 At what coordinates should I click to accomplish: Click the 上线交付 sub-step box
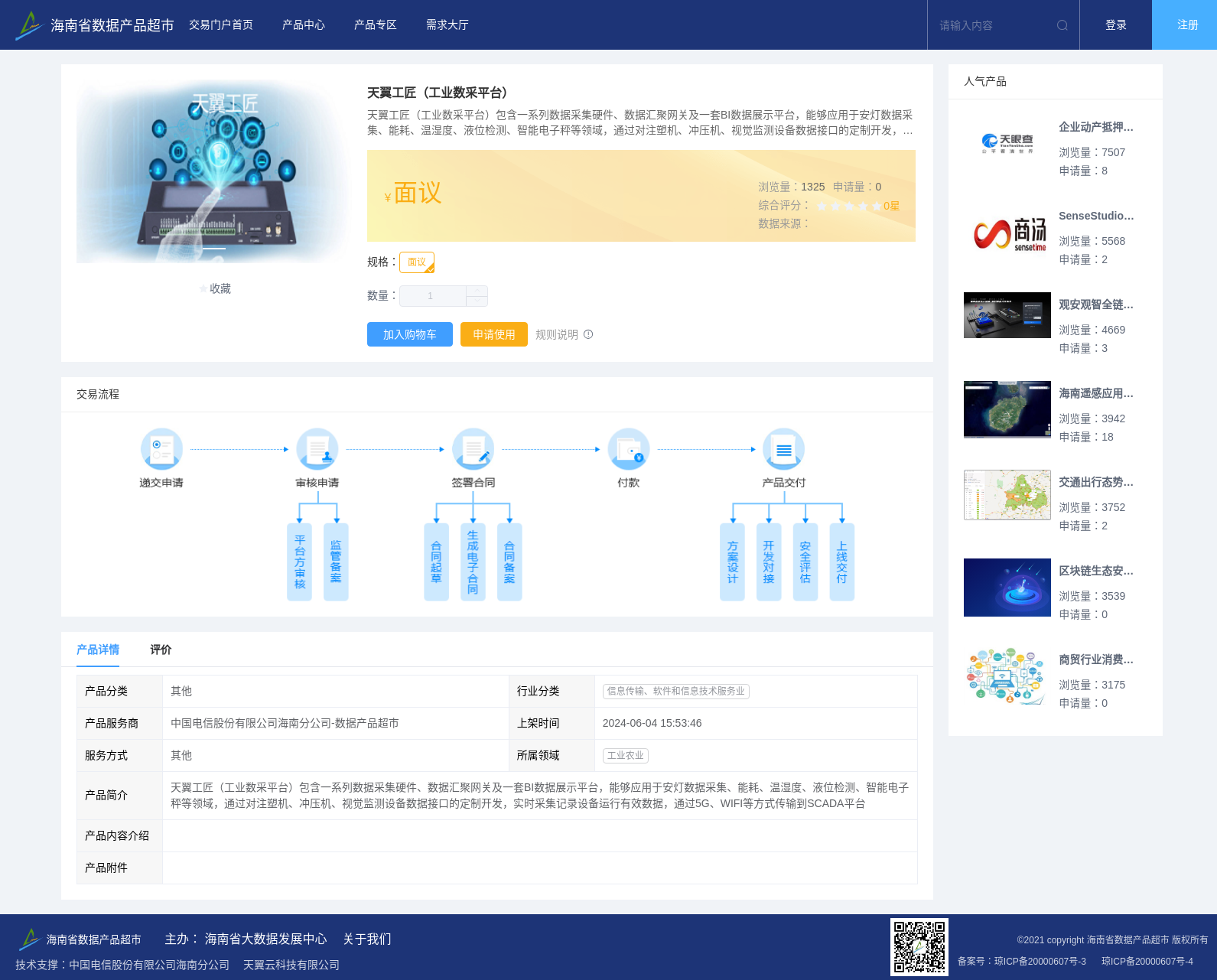coord(842,562)
